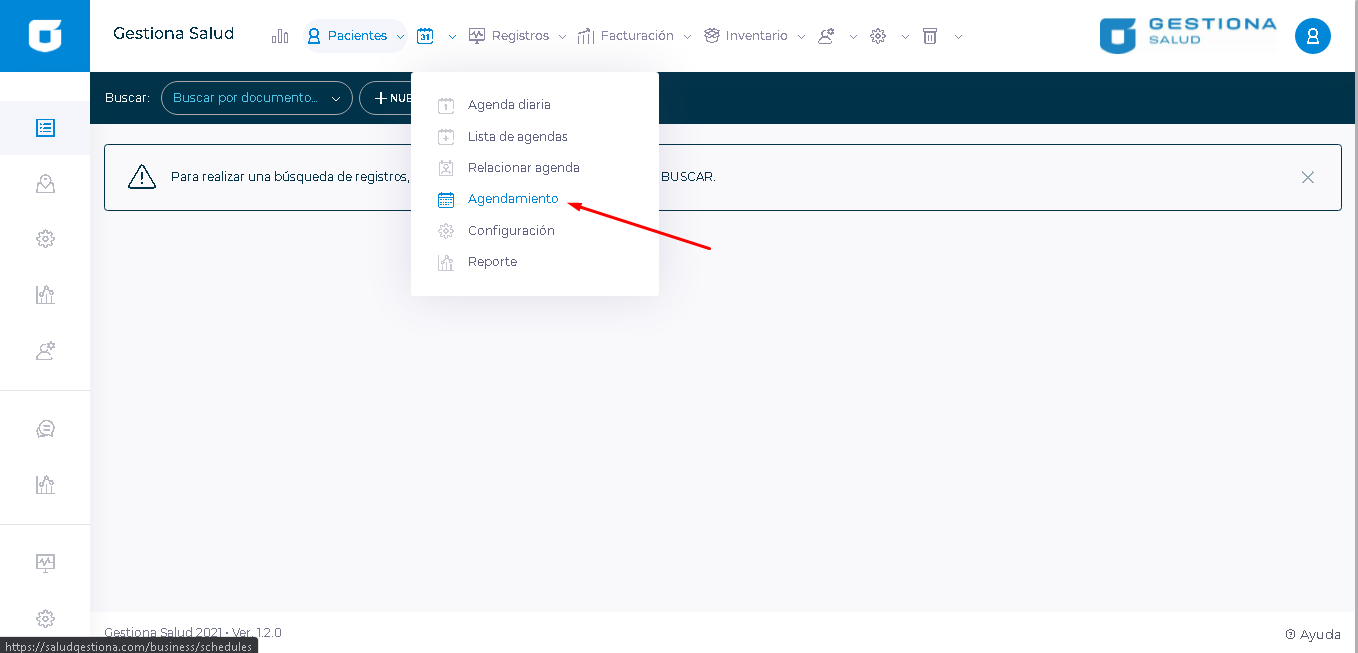Expand the Pacientes dropdown menu
1358x653 pixels.
(356, 36)
